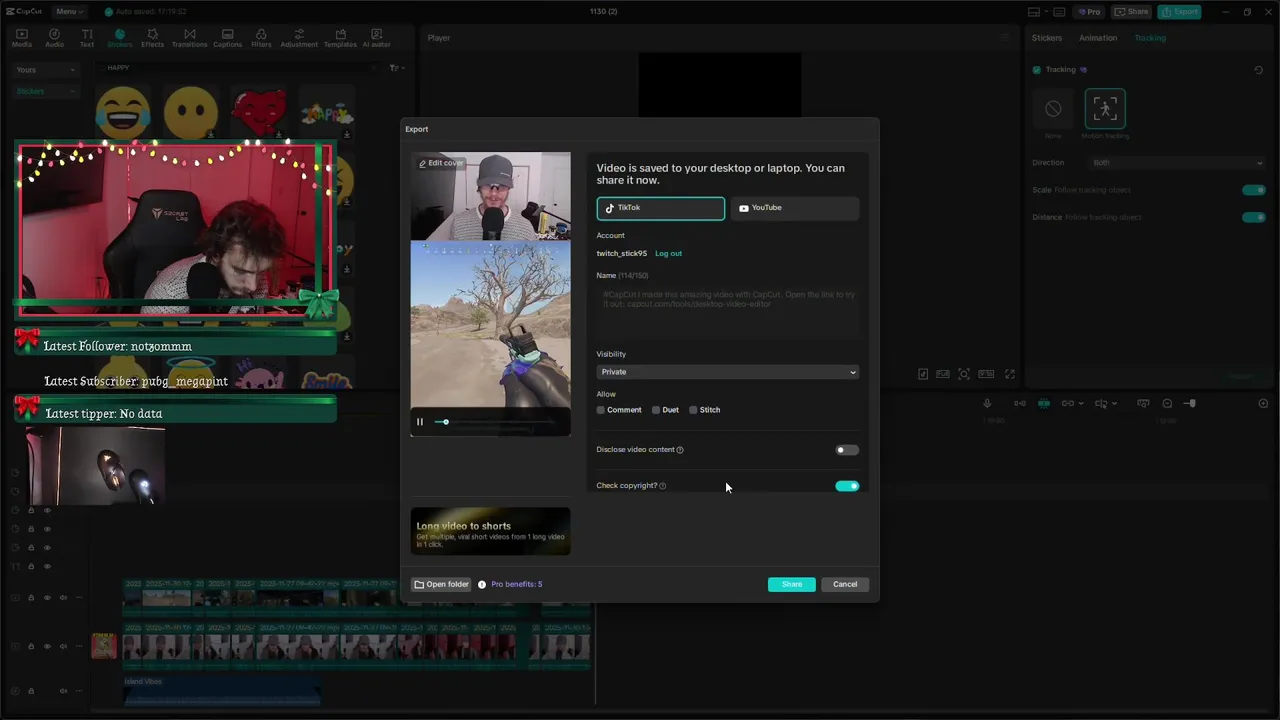Switch to the Tracking inspector tab
The height and width of the screenshot is (720, 1280).
(x=1150, y=38)
